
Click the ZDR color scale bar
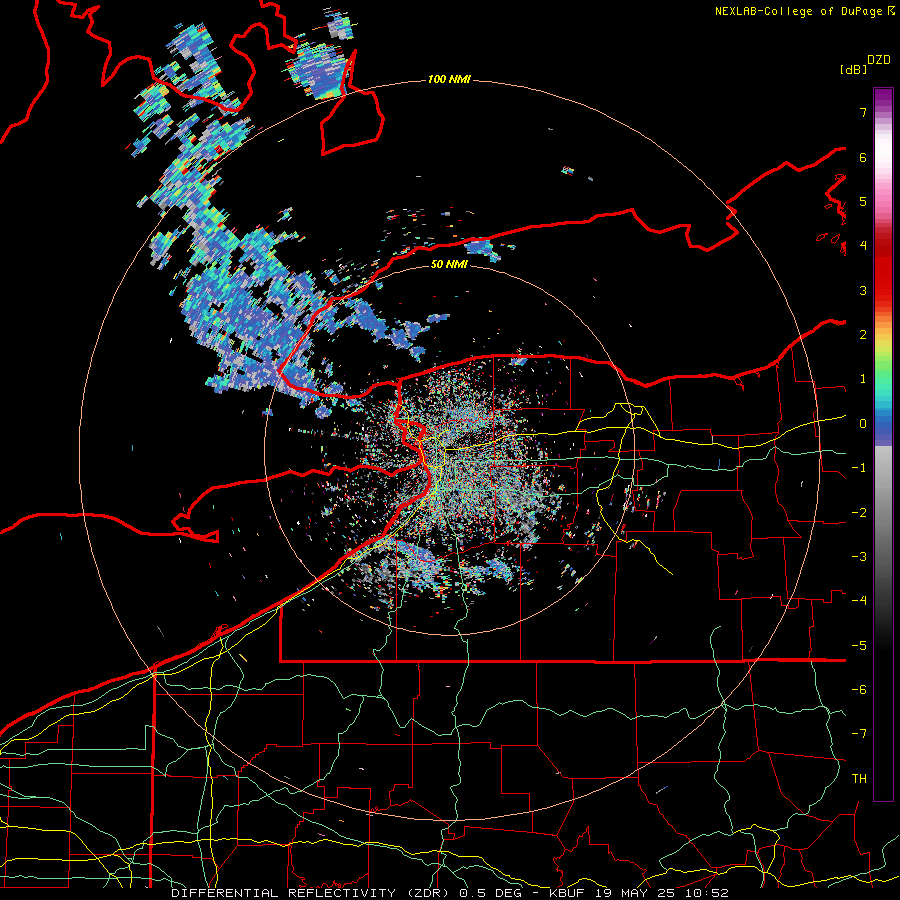pos(883,444)
